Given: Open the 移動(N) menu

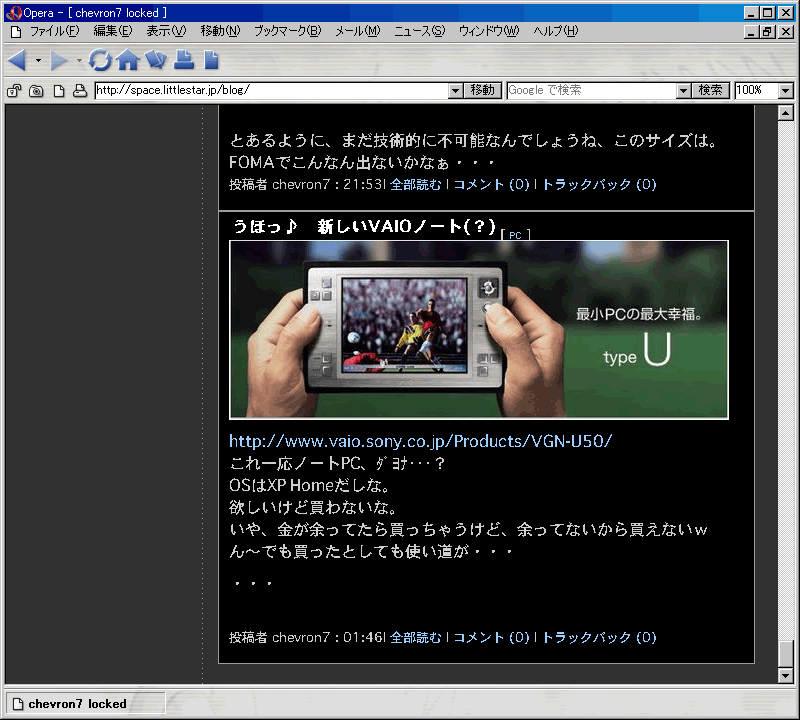Looking at the screenshot, I should pos(220,31).
